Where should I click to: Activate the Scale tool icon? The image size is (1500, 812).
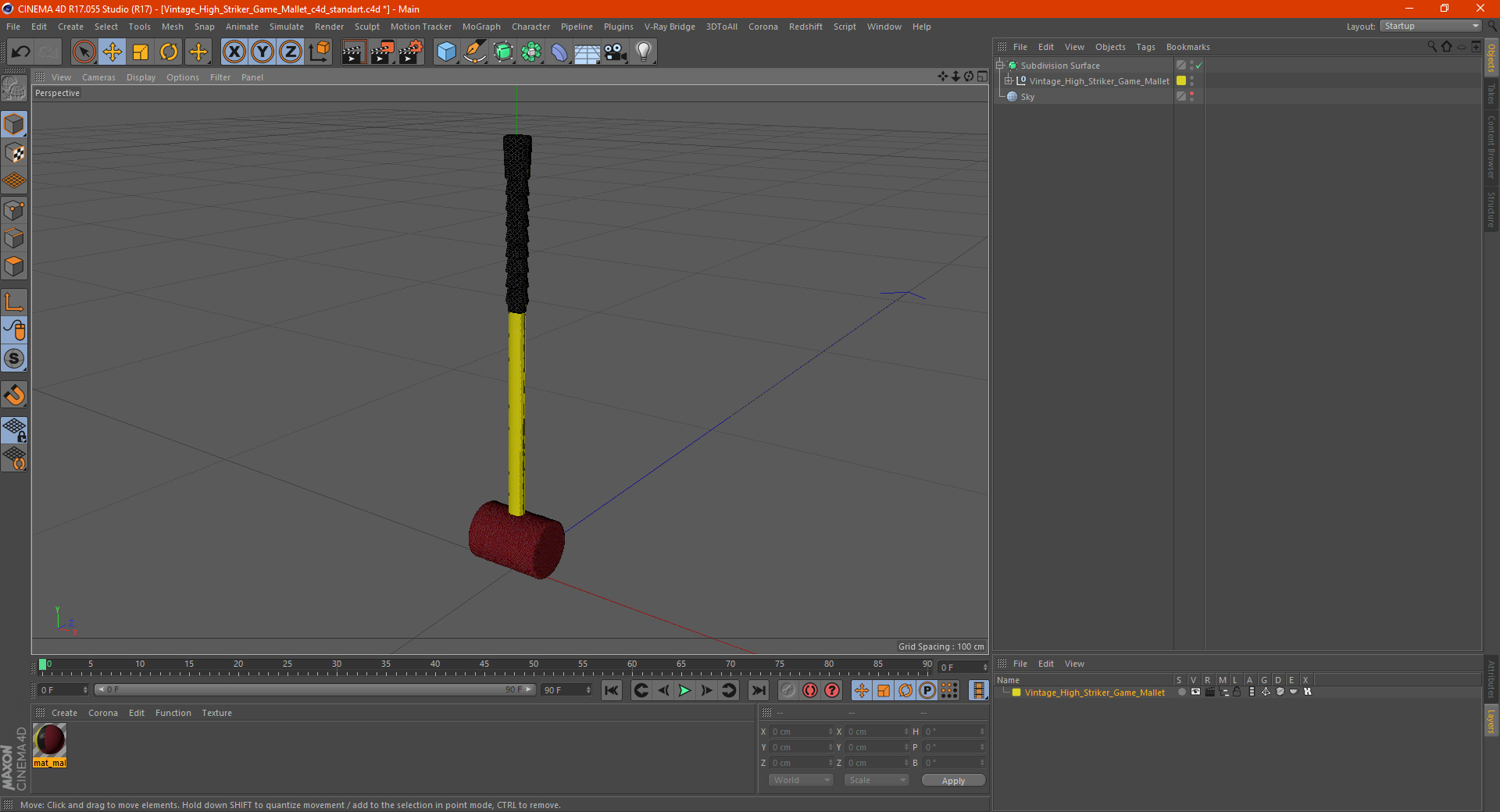141,52
